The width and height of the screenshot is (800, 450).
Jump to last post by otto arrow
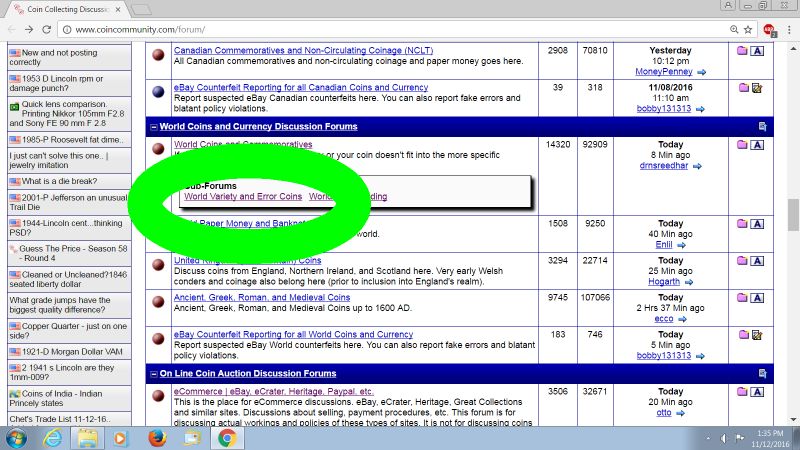click(680, 413)
